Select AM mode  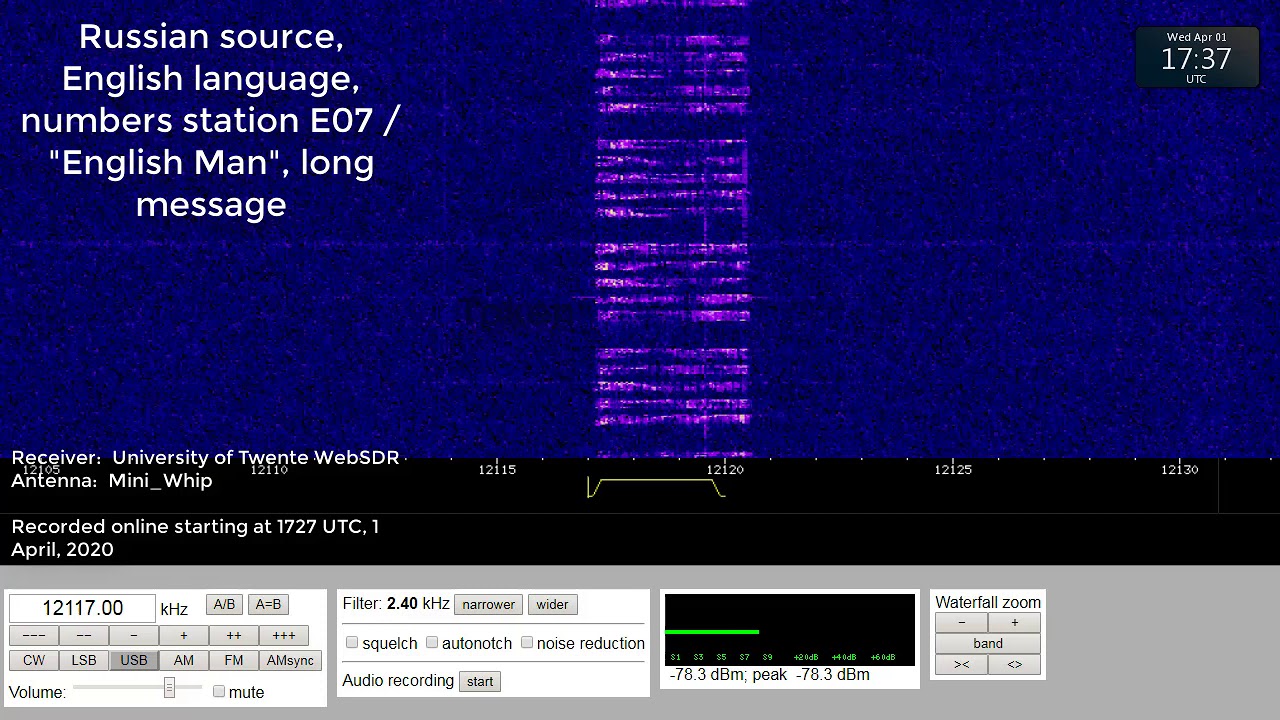[184, 660]
